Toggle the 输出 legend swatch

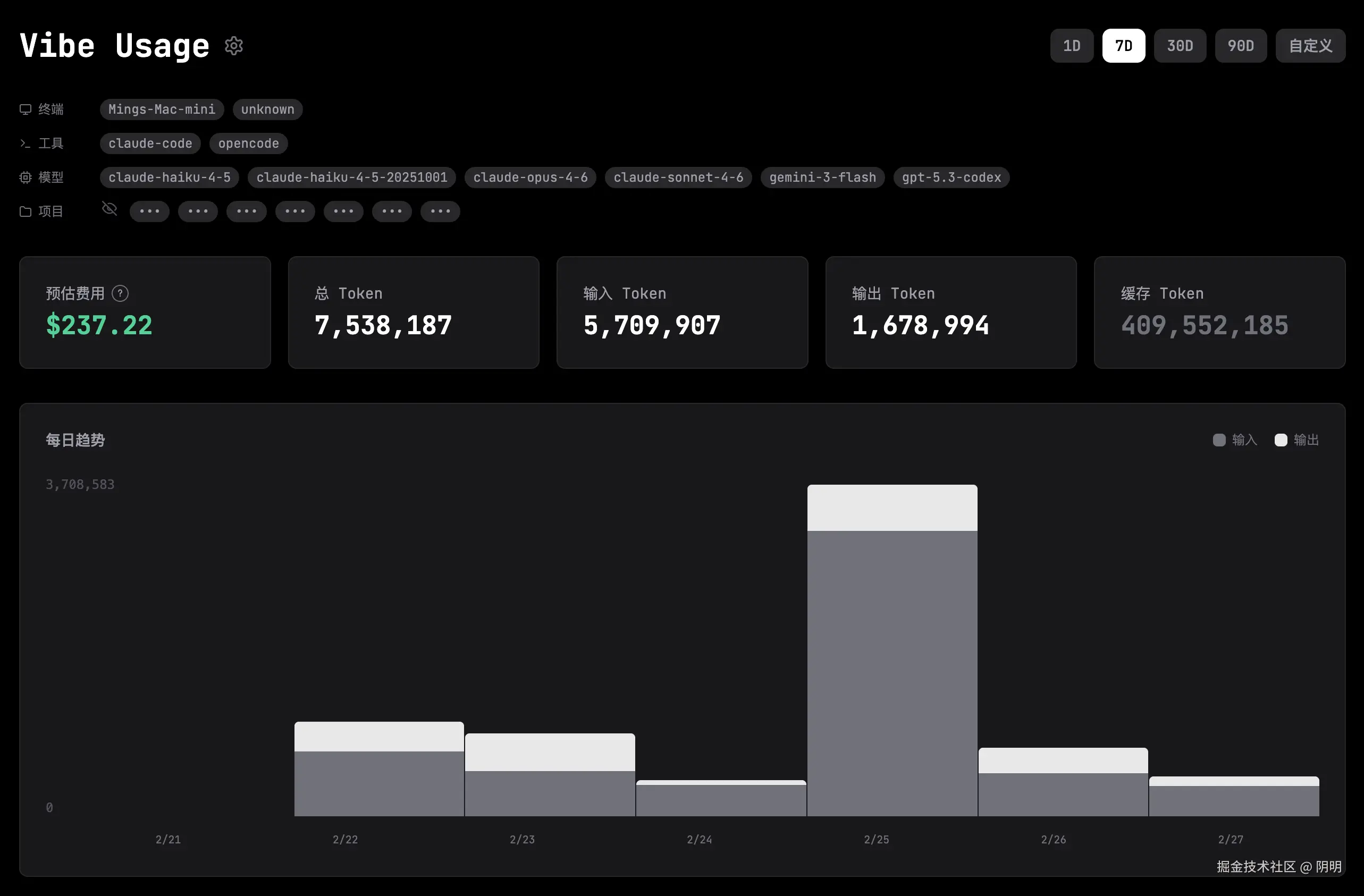click(x=1281, y=440)
